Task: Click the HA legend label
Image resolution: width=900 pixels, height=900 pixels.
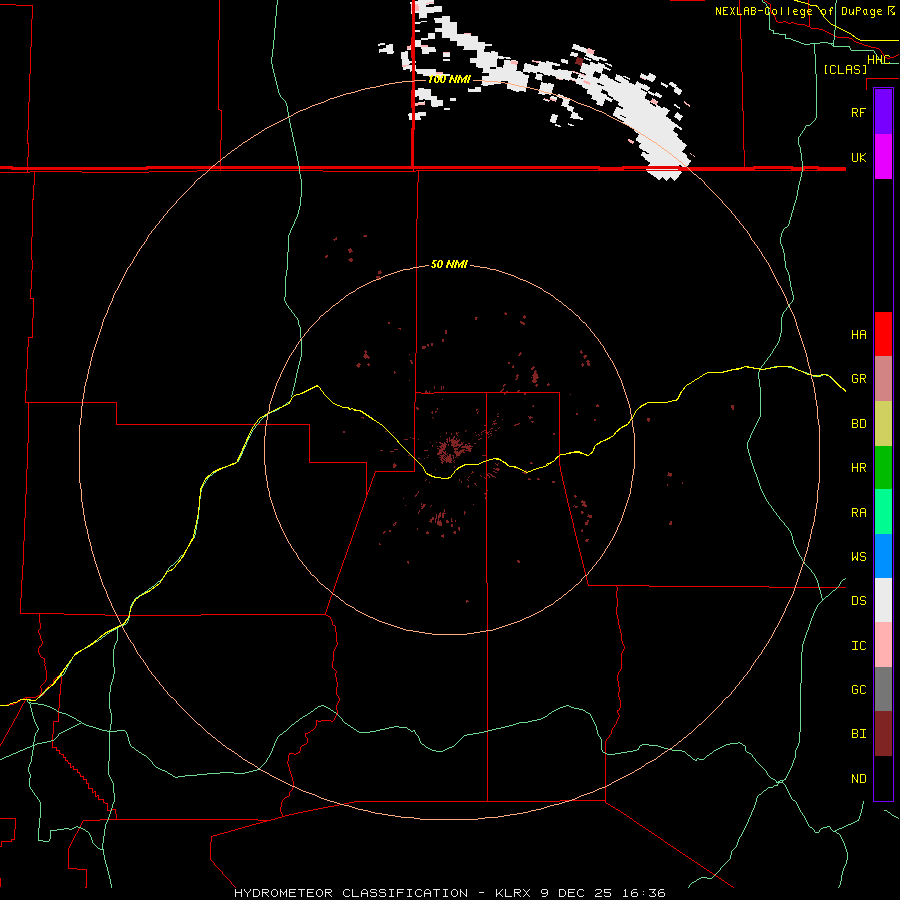Action: tap(858, 335)
